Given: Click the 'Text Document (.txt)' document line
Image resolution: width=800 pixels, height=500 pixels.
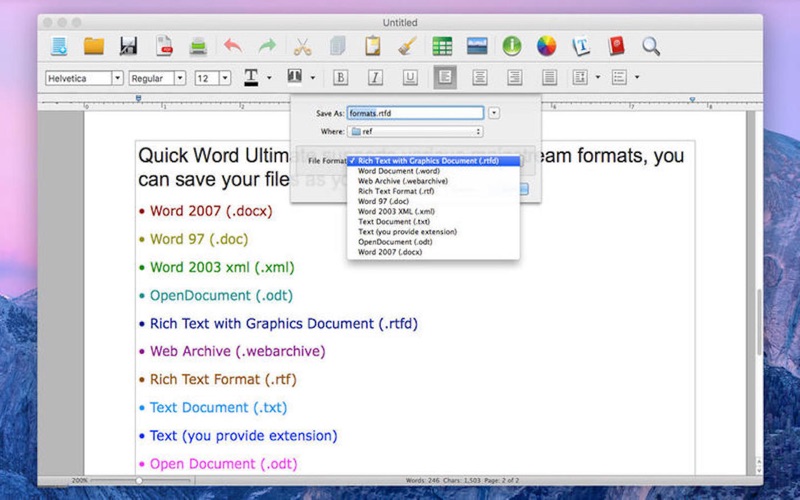Looking at the screenshot, I should click(218, 408).
